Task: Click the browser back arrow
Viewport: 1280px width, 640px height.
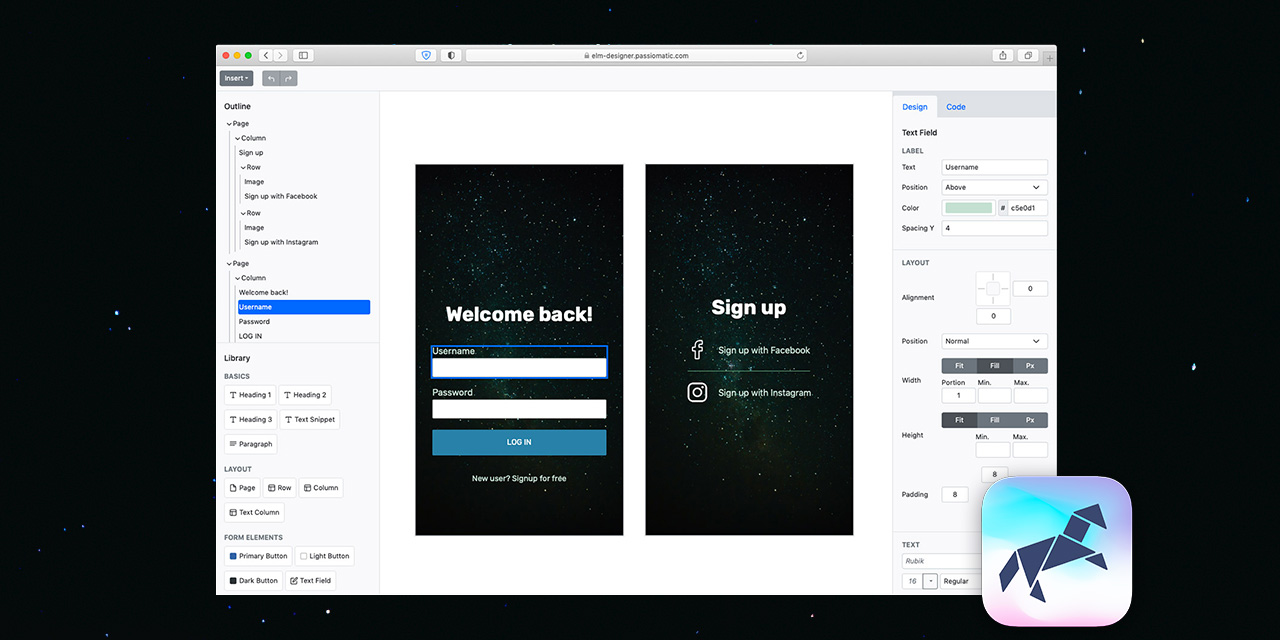Action: pos(266,56)
